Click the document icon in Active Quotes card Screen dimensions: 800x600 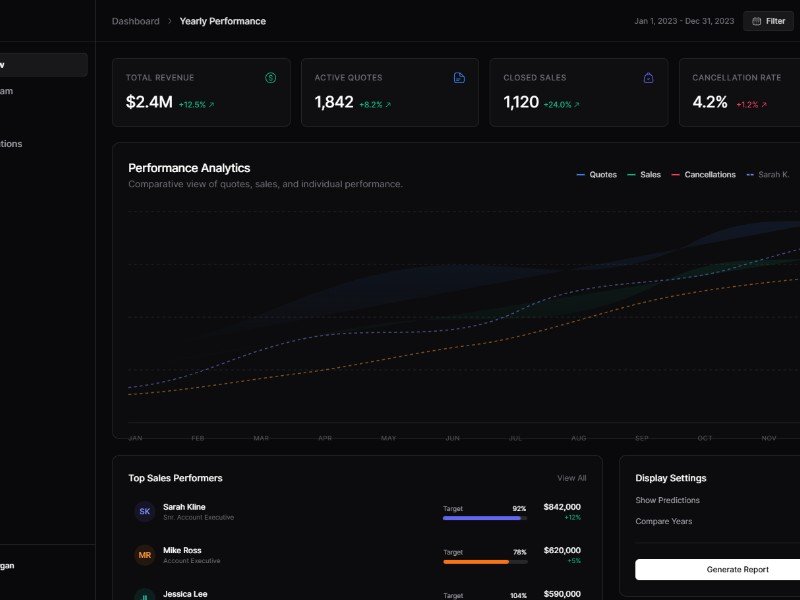click(459, 78)
